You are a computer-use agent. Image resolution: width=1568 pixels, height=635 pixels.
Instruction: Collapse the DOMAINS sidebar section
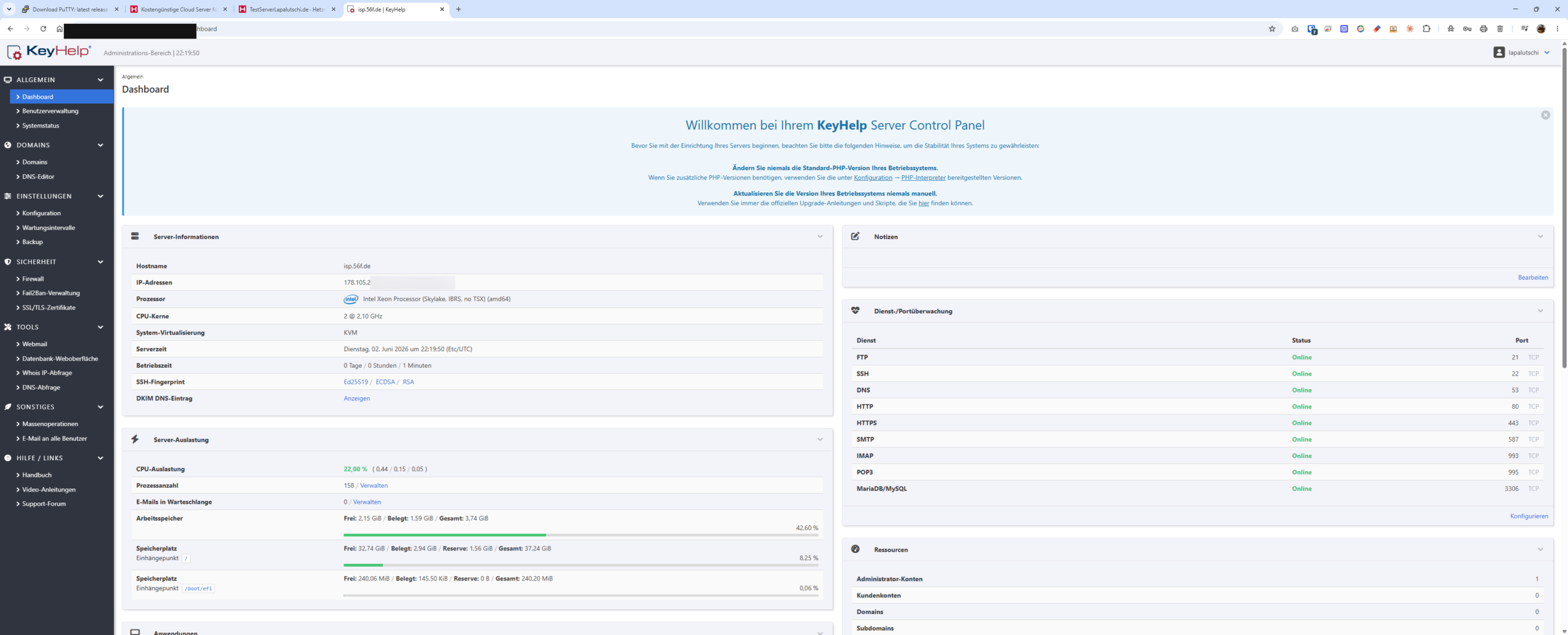point(100,145)
